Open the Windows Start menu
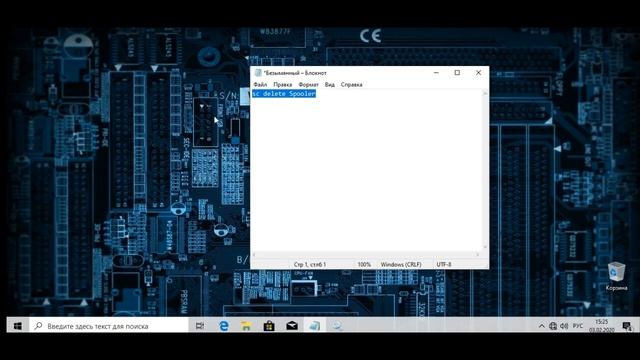Viewport: 640px width, 360px height. [18, 326]
